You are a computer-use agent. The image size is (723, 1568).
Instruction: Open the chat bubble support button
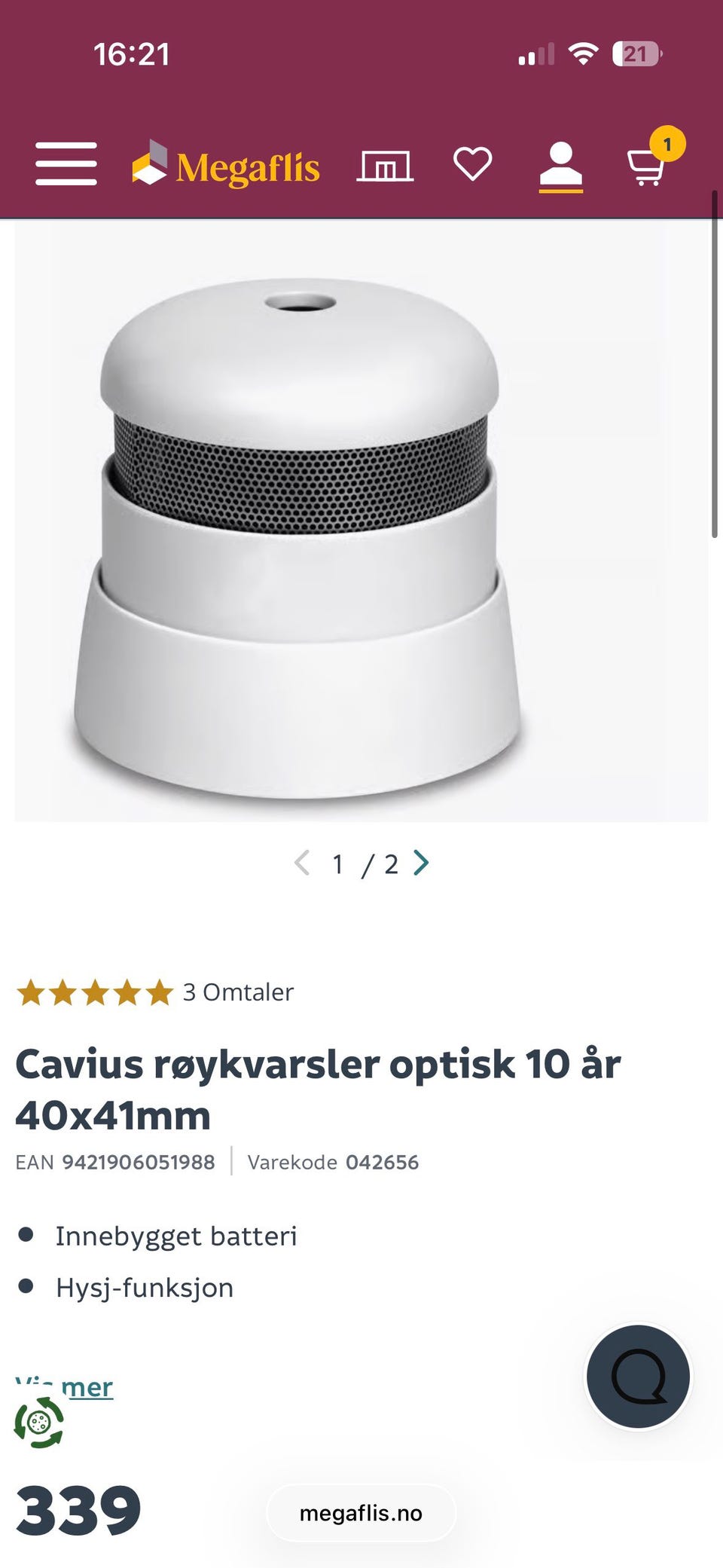[x=638, y=1376]
